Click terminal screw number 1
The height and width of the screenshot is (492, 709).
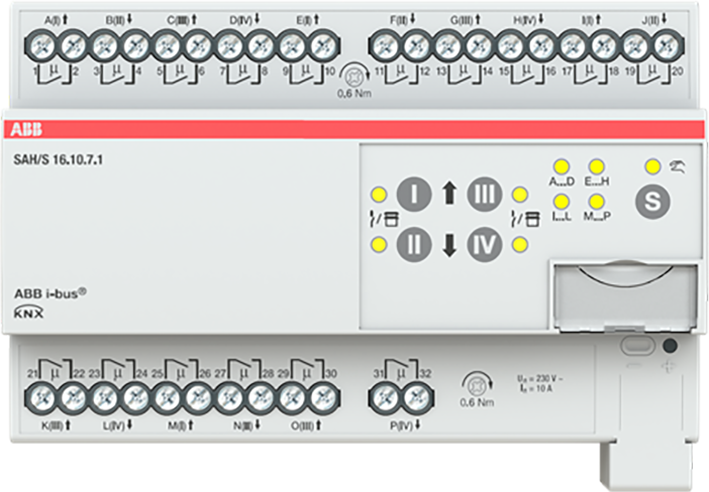[42, 46]
